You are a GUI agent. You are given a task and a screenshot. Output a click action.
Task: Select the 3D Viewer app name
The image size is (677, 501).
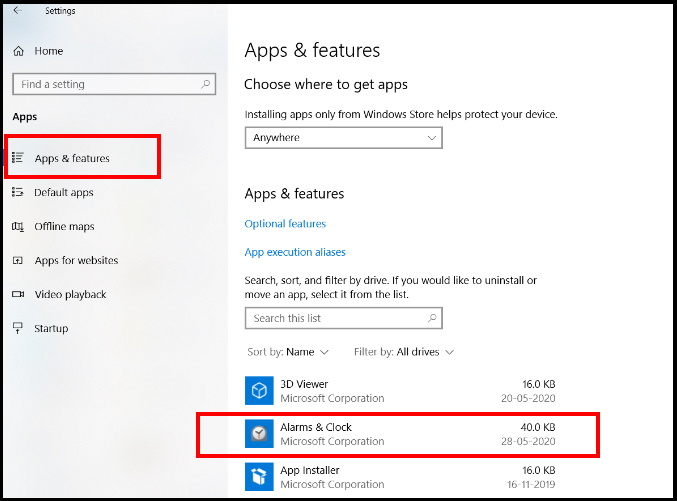(x=304, y=384)
